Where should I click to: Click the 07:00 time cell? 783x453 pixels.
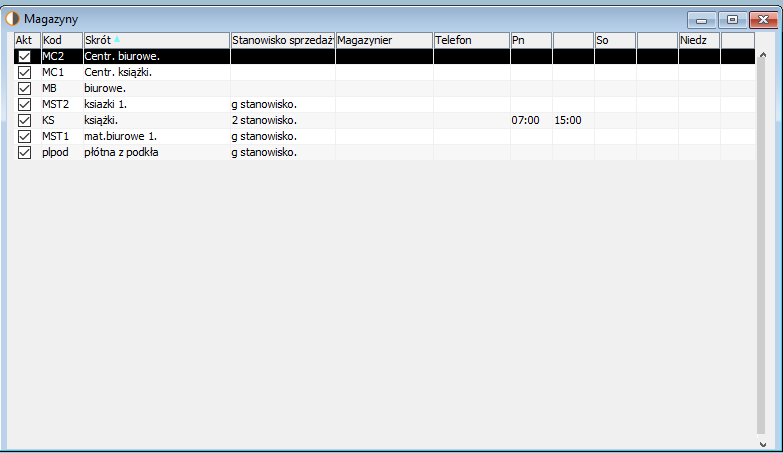pos(531,120)
